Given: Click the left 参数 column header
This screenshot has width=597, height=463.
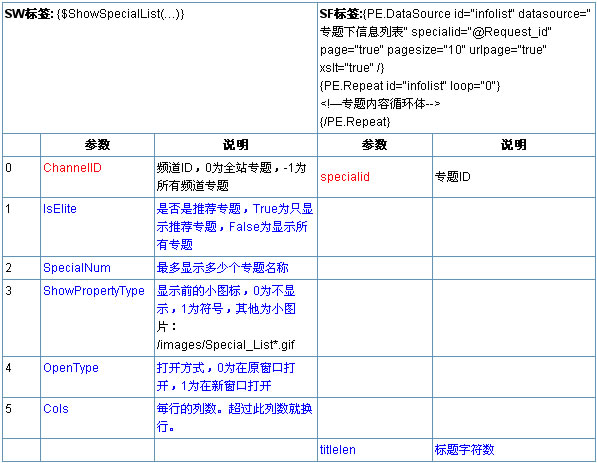Looking at the screenshot, I should 97,145.
